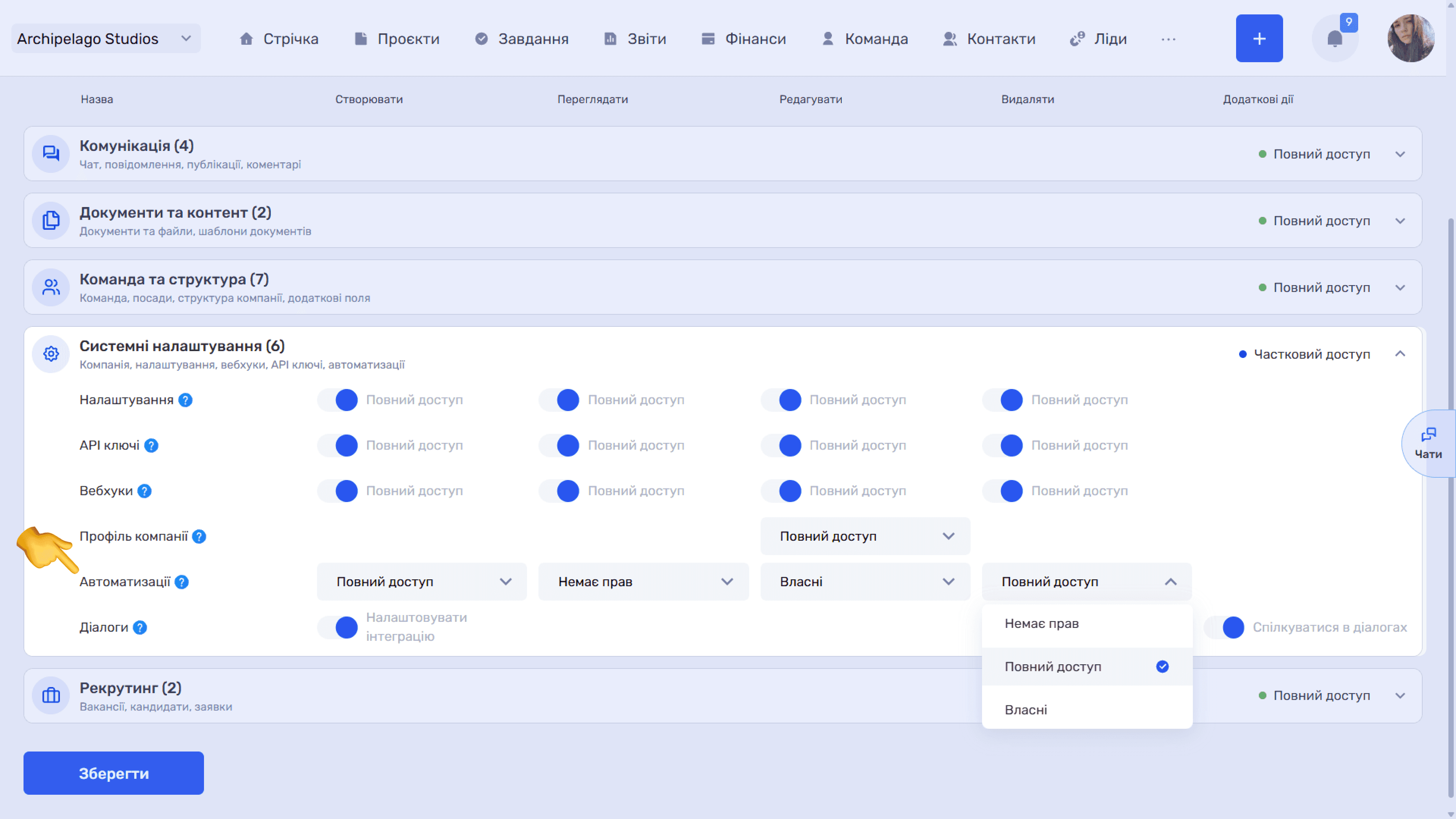Click help icon next to Діалоги
The height and width of the screenshot is (819, 1456).
click(140, 628)
